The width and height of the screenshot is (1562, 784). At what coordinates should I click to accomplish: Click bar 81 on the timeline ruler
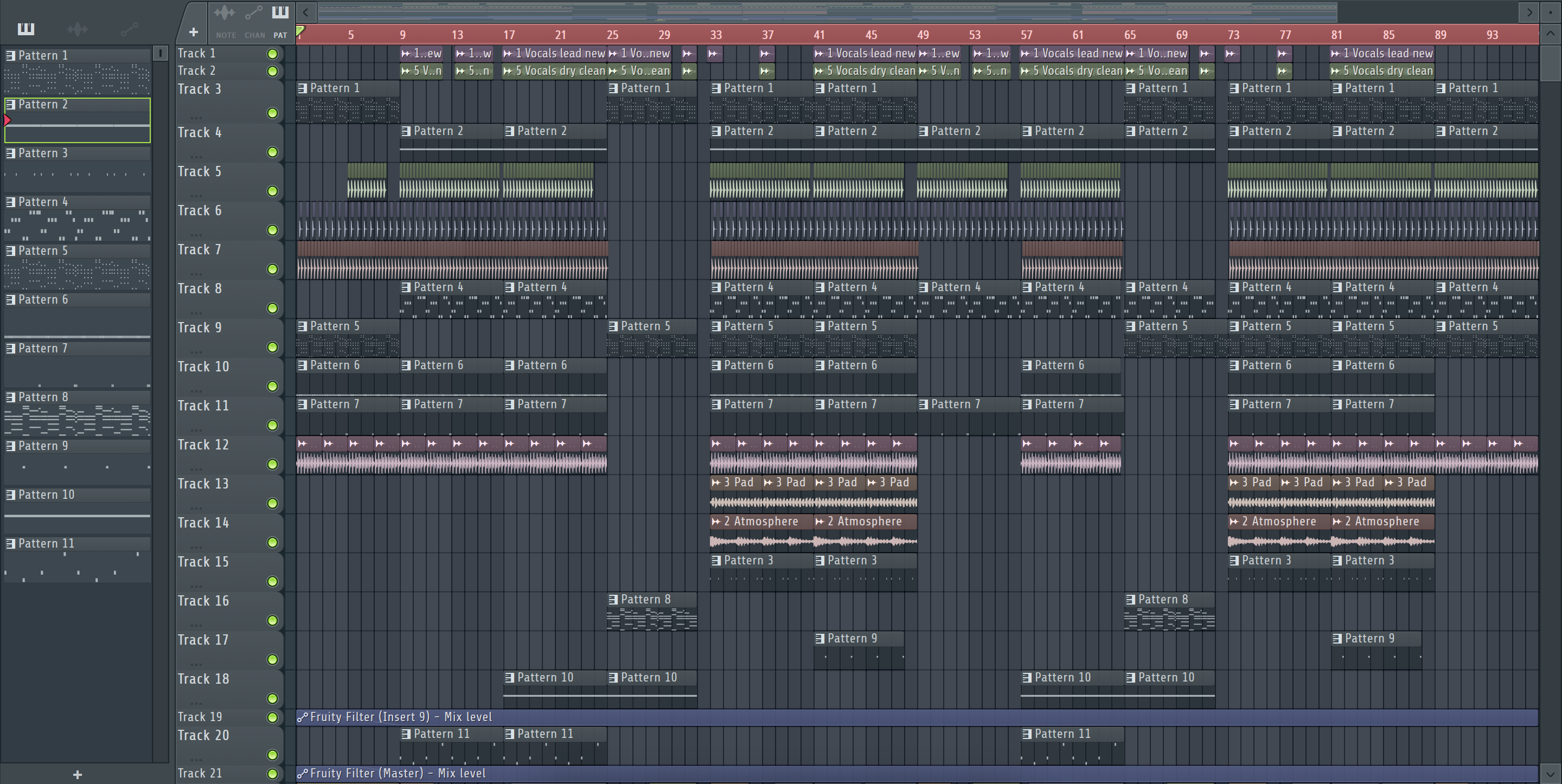pos(1336,35)
